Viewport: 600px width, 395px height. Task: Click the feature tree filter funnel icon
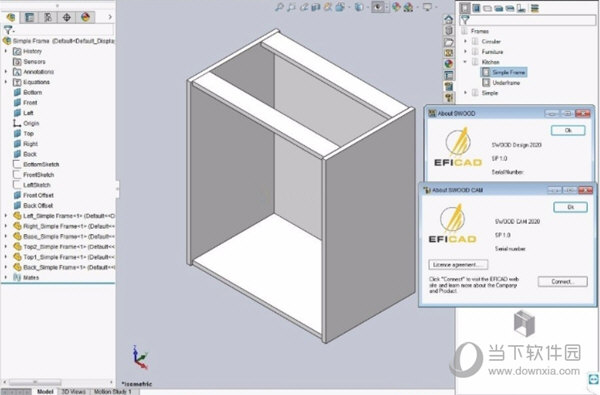[x=7, y=29]
